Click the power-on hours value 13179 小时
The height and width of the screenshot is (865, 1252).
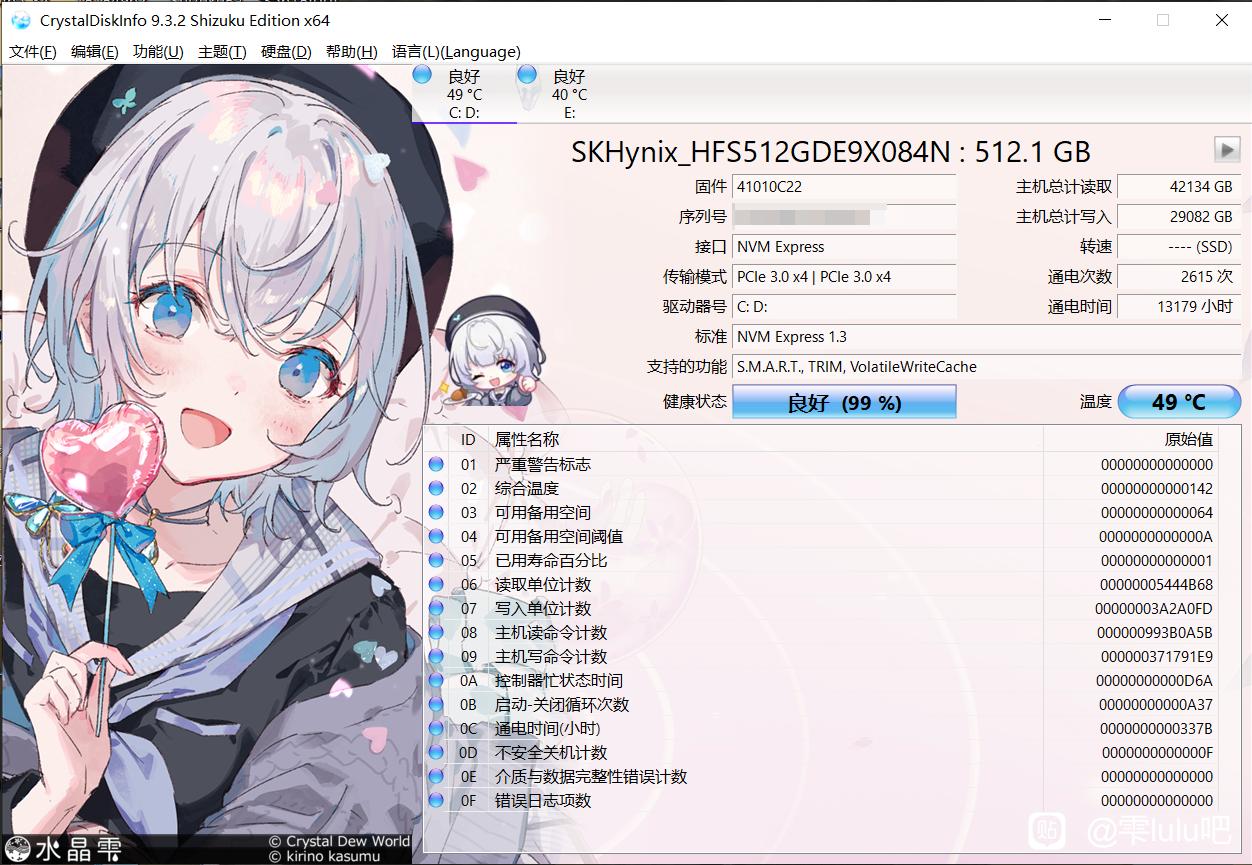tap(1179, 306)
